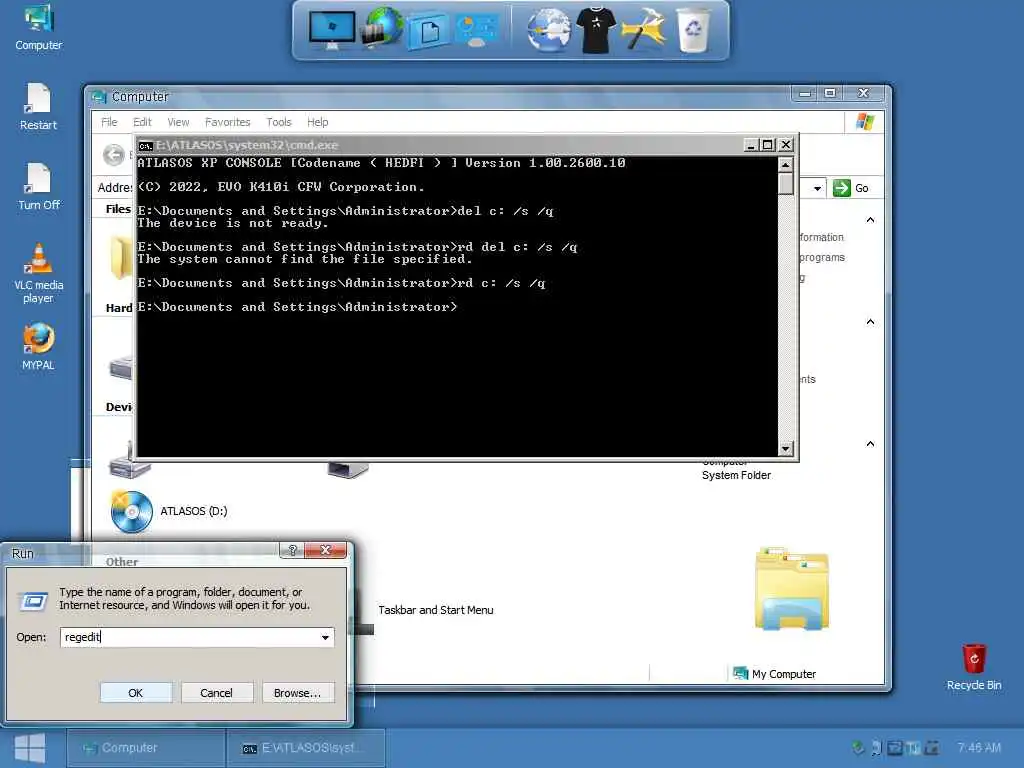The height and width of the screenshot is (768, 1024).
Task: Collapse the first side panel chevron
Action: pyautogui.click(x=871, y=220)
